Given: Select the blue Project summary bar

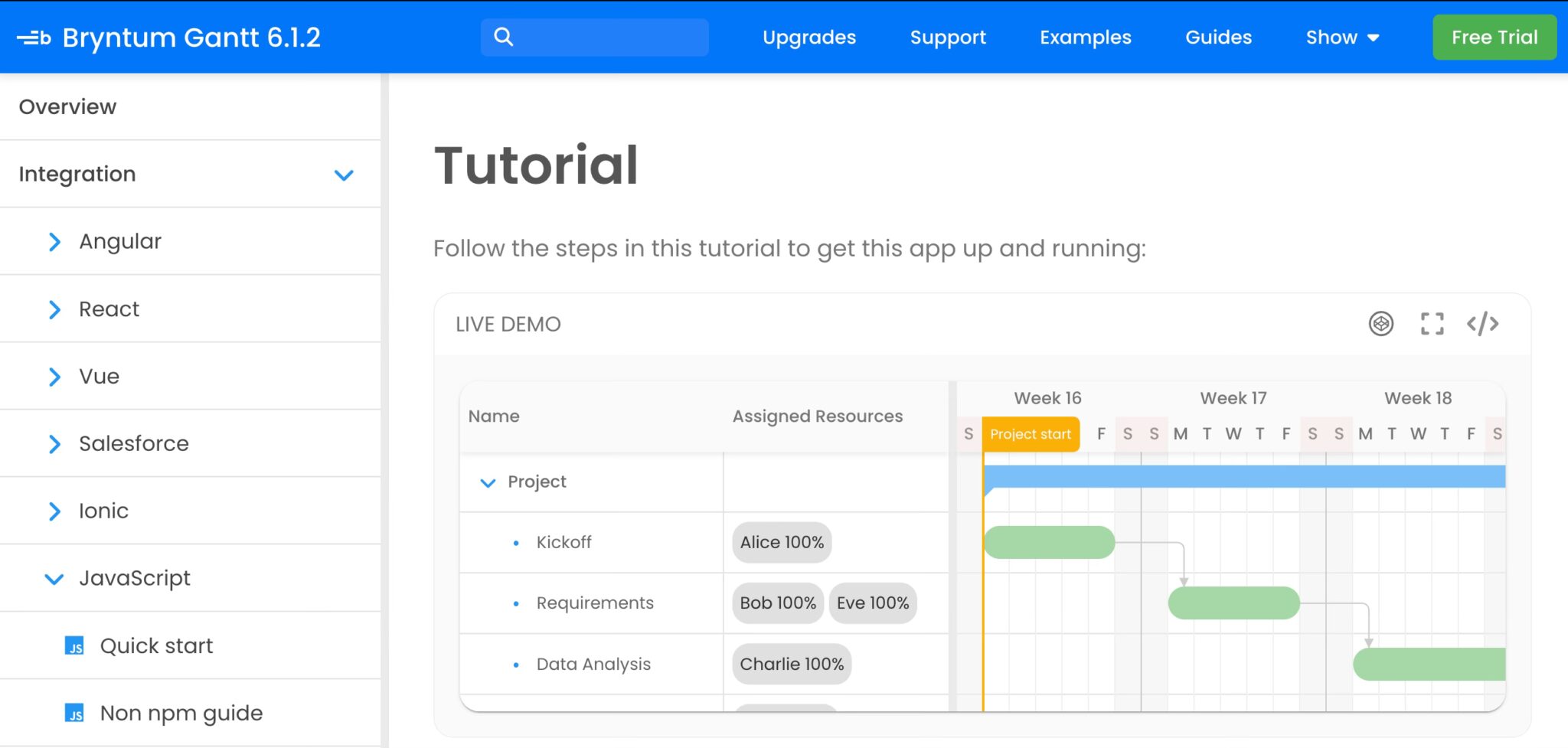Looking at the screenshot, I should [x=1244, y=477].
